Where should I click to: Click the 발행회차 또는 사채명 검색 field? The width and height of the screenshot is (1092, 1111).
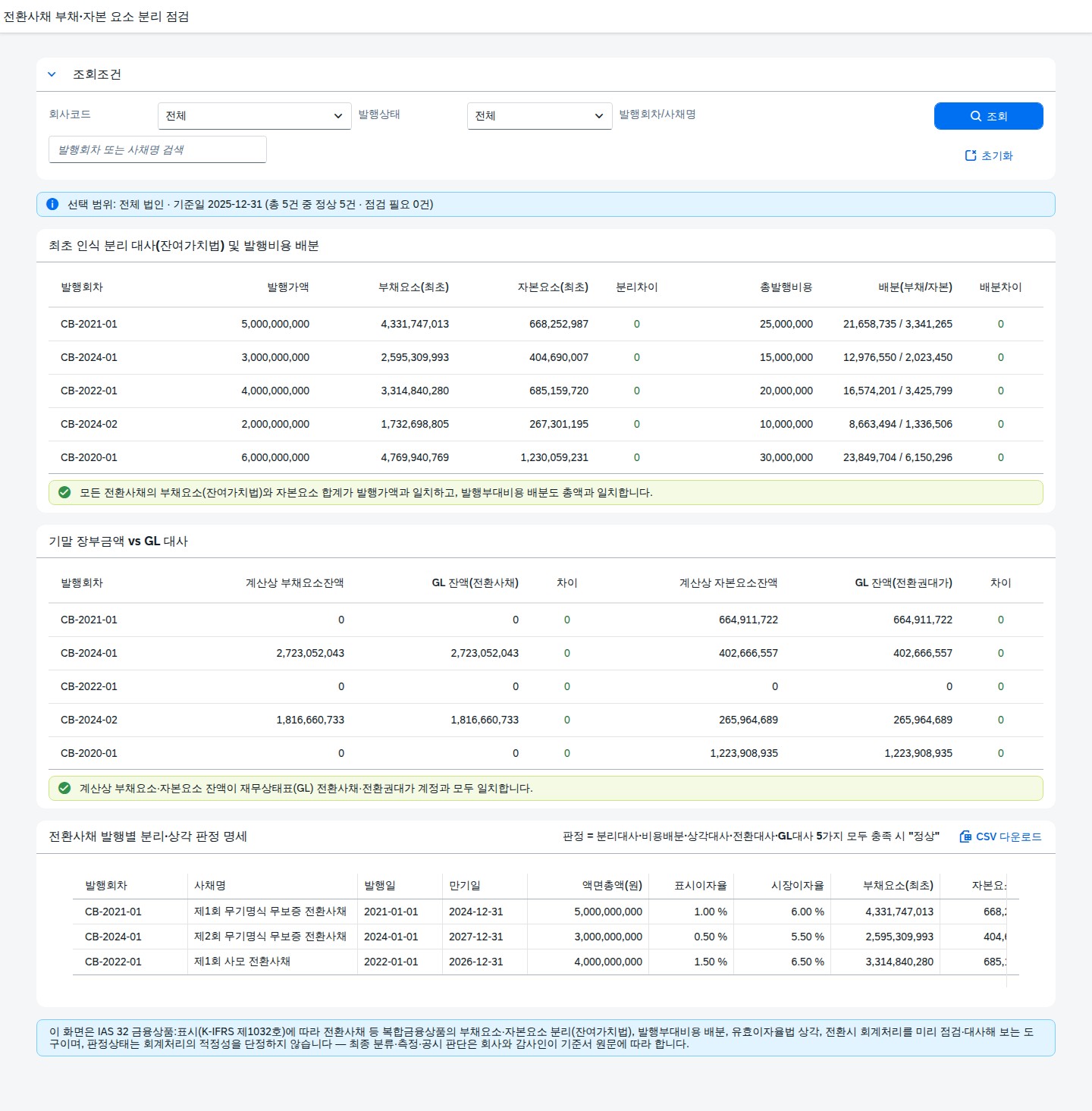pyautogui.click(x=158, y=149)
